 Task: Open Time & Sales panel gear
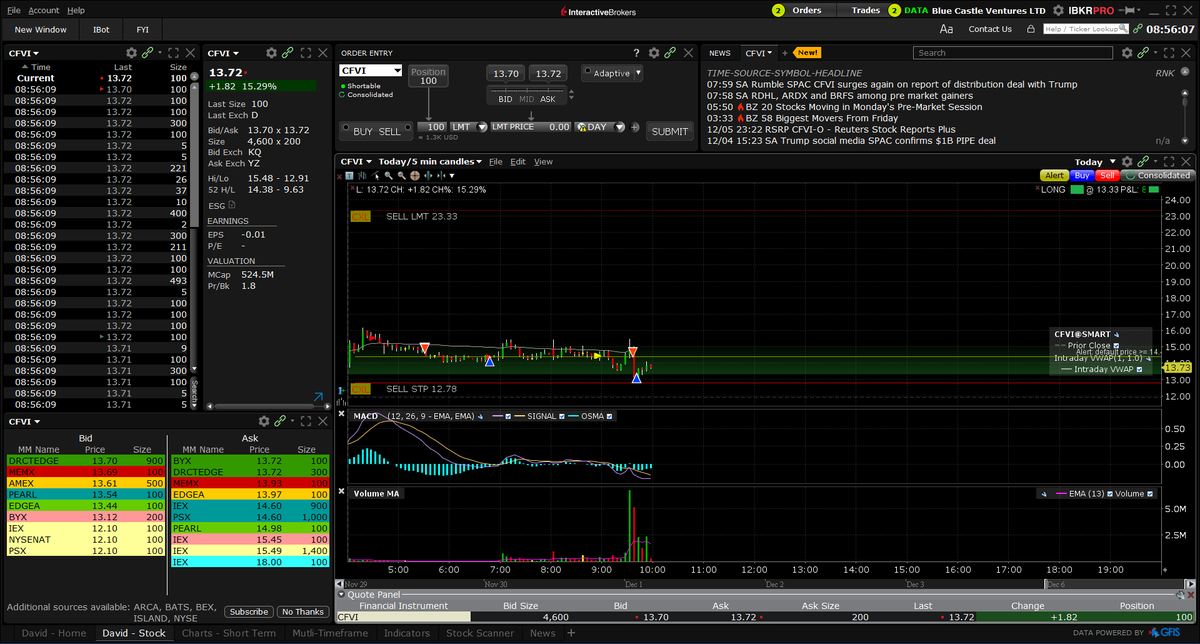tap(131, 52)
